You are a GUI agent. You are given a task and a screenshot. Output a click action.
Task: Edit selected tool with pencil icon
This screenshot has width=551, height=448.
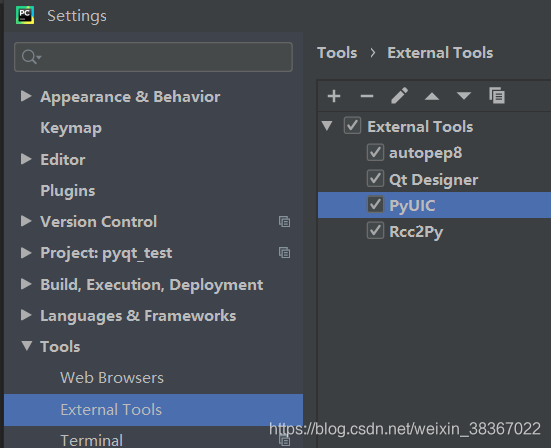[399, 96]
